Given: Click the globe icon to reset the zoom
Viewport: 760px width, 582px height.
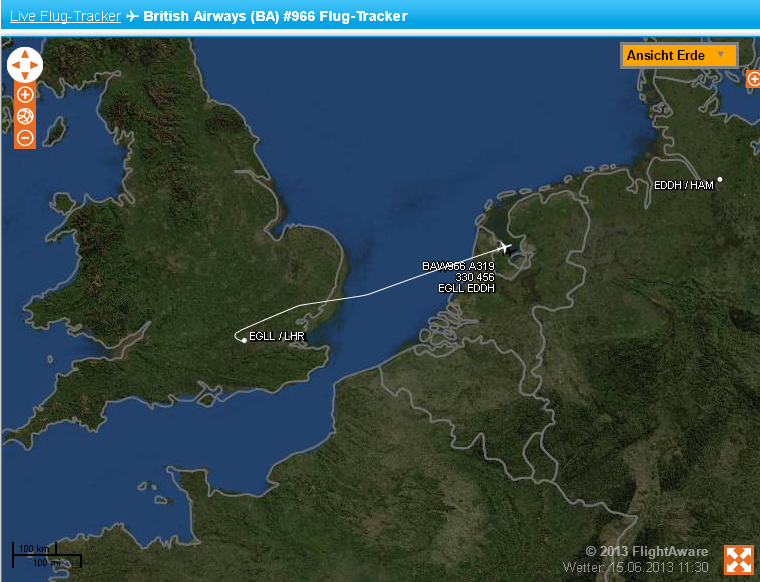Looking at the screenshot, I should (25, 116).
